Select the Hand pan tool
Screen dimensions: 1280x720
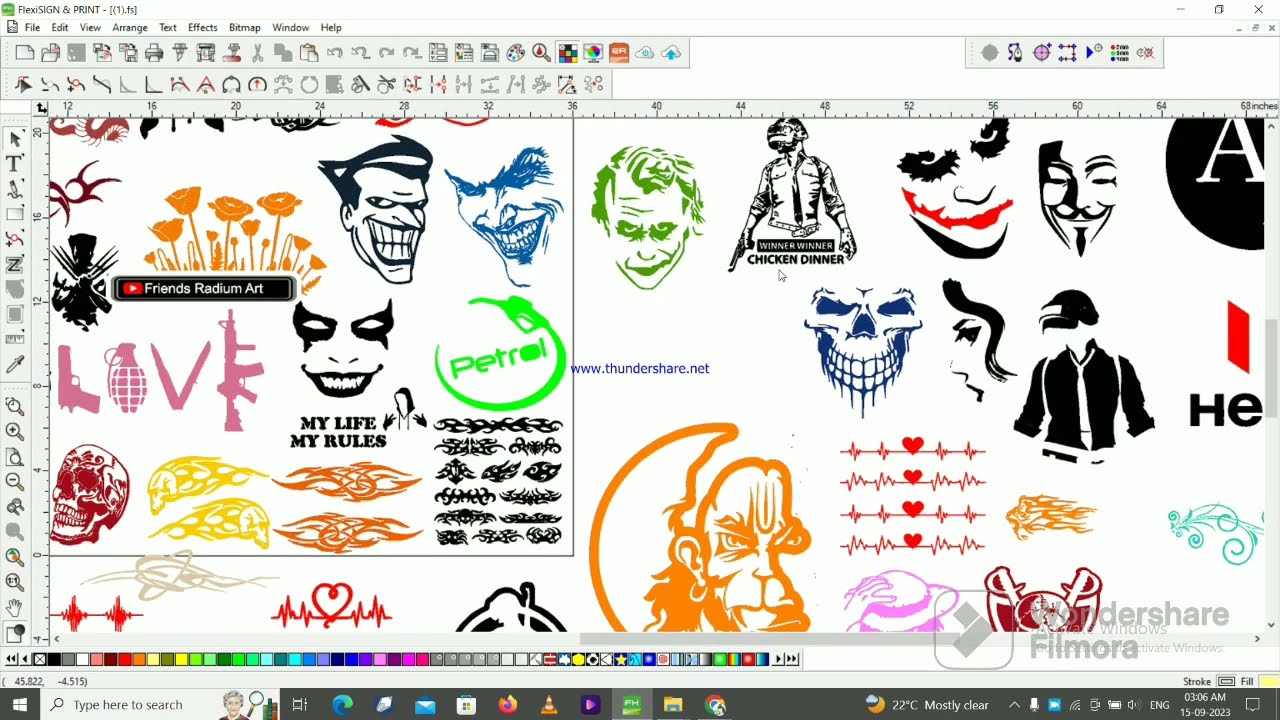(x=14, y=607)
